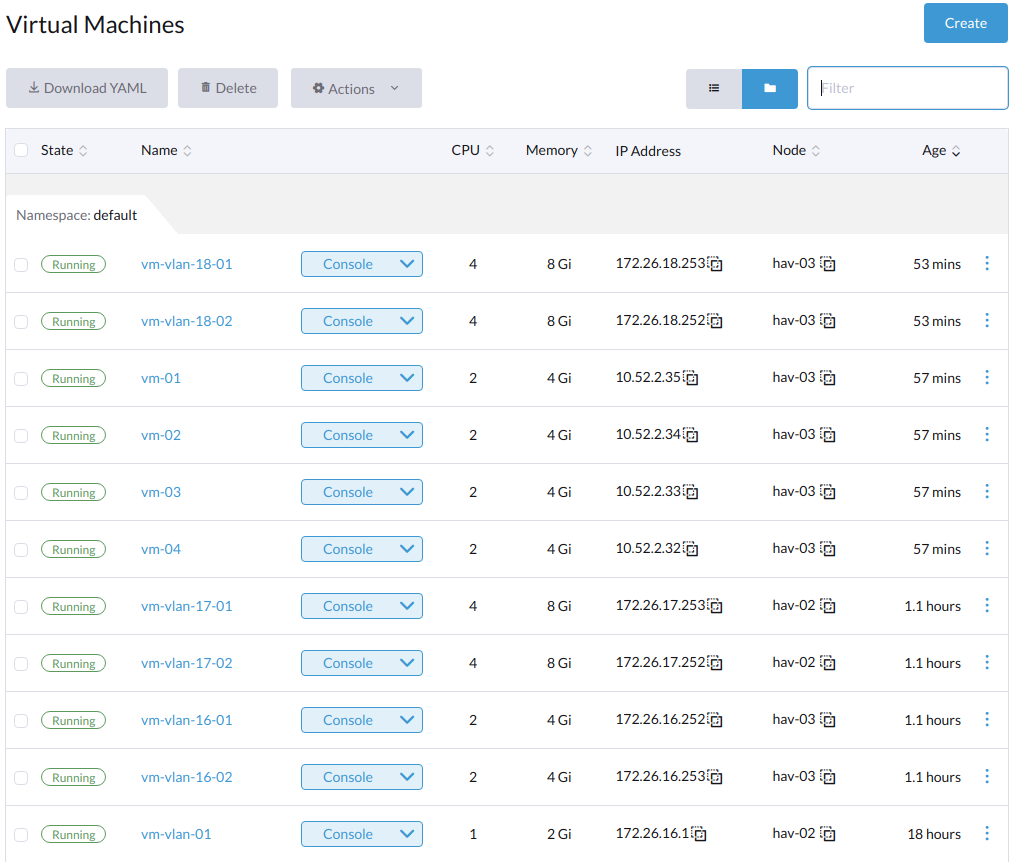Image resolution: width=1013 pixels, height=862 pixels.
Task: Click the Delete button
Action: [x=228, y=89]
